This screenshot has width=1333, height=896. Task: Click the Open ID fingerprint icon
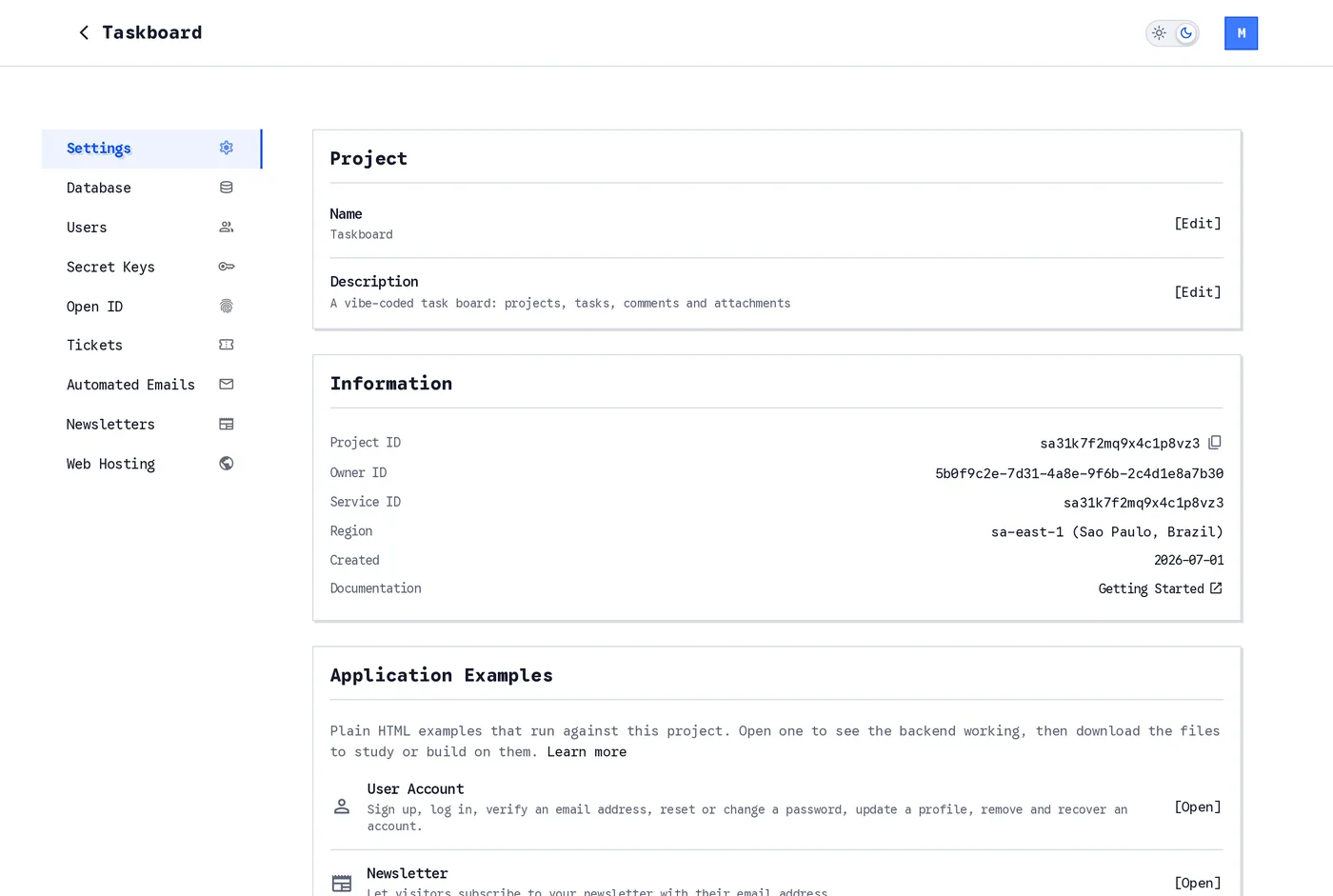point(227,307)
